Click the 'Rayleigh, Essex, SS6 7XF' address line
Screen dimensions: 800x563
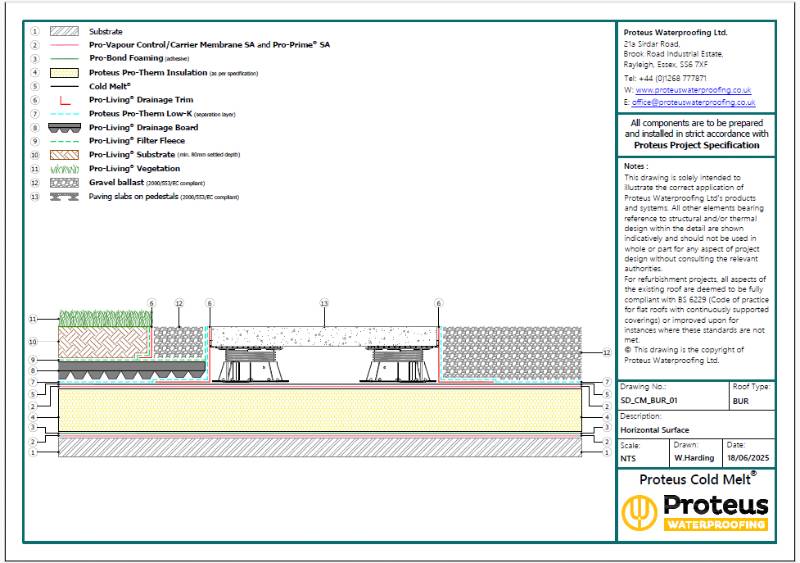[x=666, y=65]
